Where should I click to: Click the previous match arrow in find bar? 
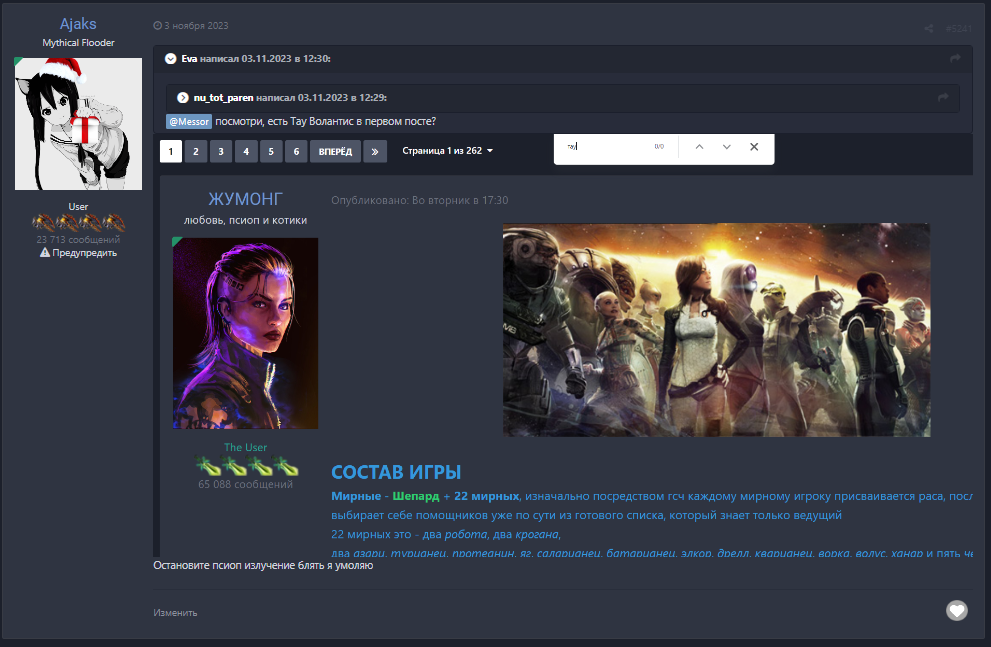click(699, 147)
